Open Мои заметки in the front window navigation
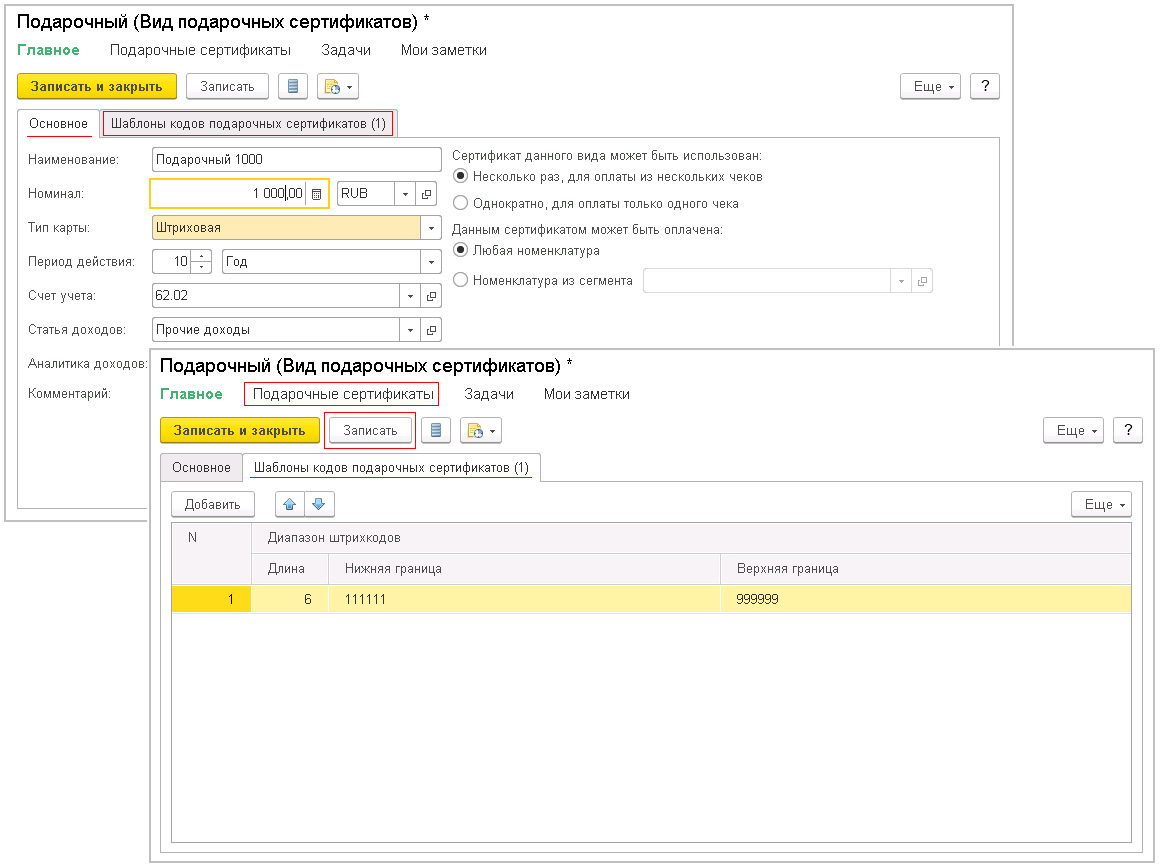 587,394
